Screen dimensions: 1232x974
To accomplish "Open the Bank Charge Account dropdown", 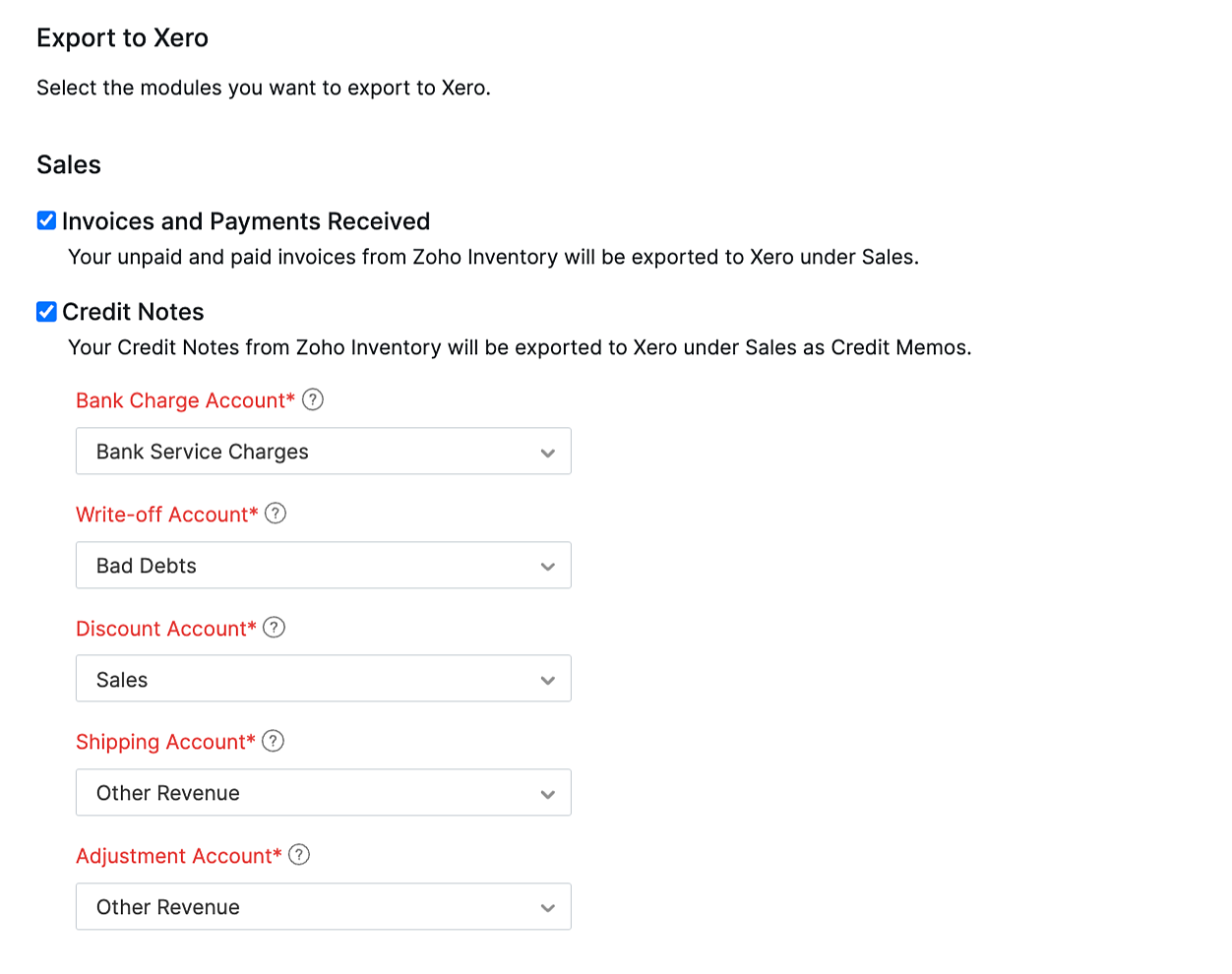I will (323, 451).
